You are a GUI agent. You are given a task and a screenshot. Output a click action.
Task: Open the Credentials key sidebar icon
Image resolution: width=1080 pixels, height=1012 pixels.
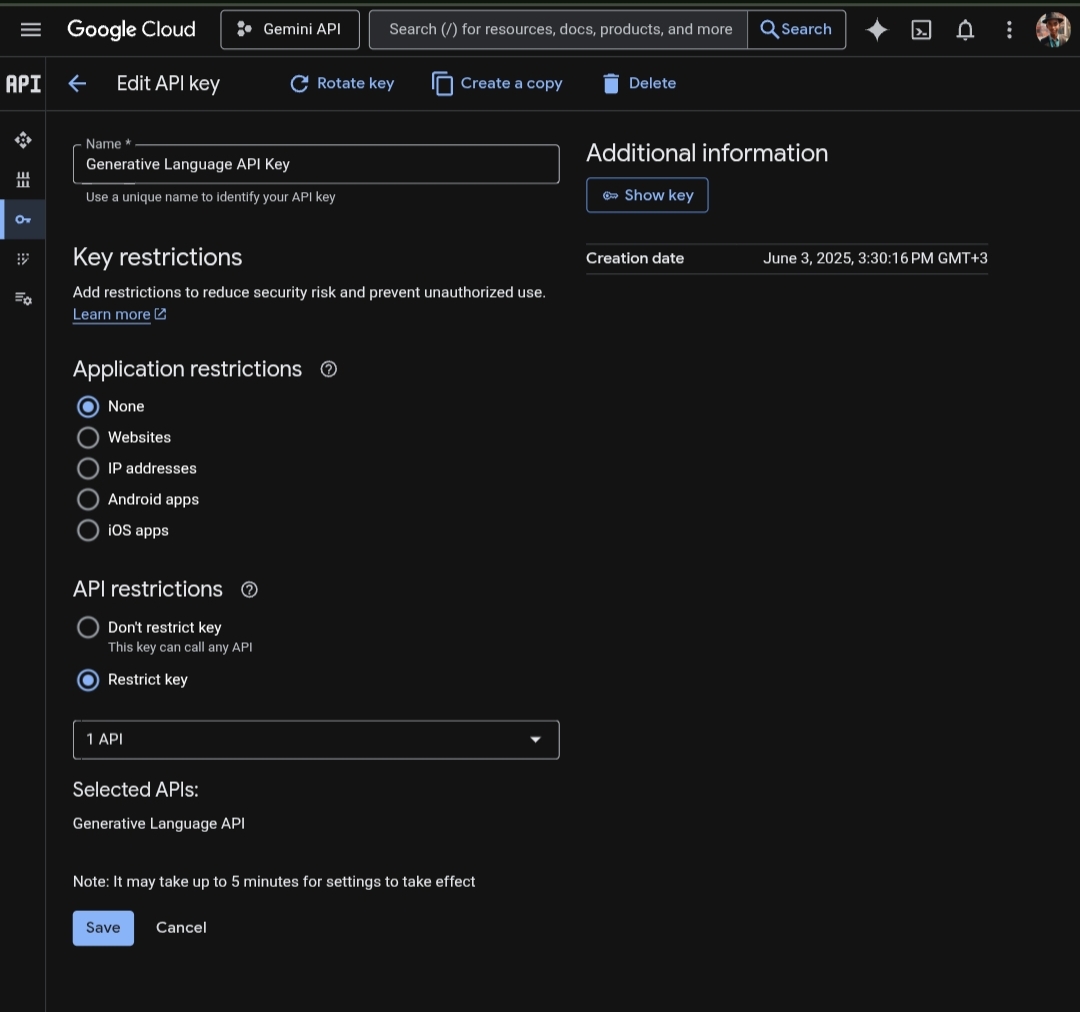[x=23, y=220]
